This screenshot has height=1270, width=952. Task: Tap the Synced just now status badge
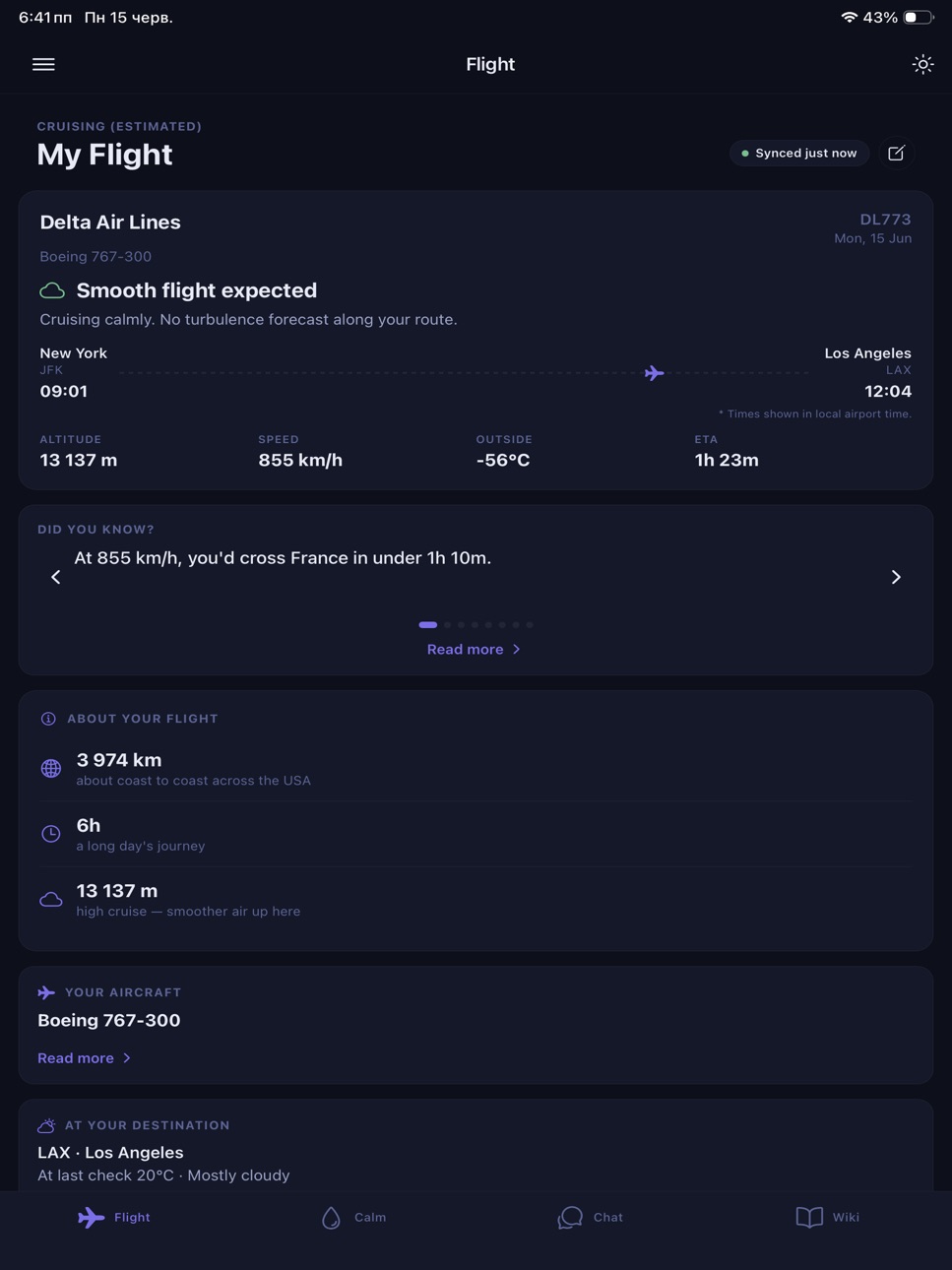799,154
